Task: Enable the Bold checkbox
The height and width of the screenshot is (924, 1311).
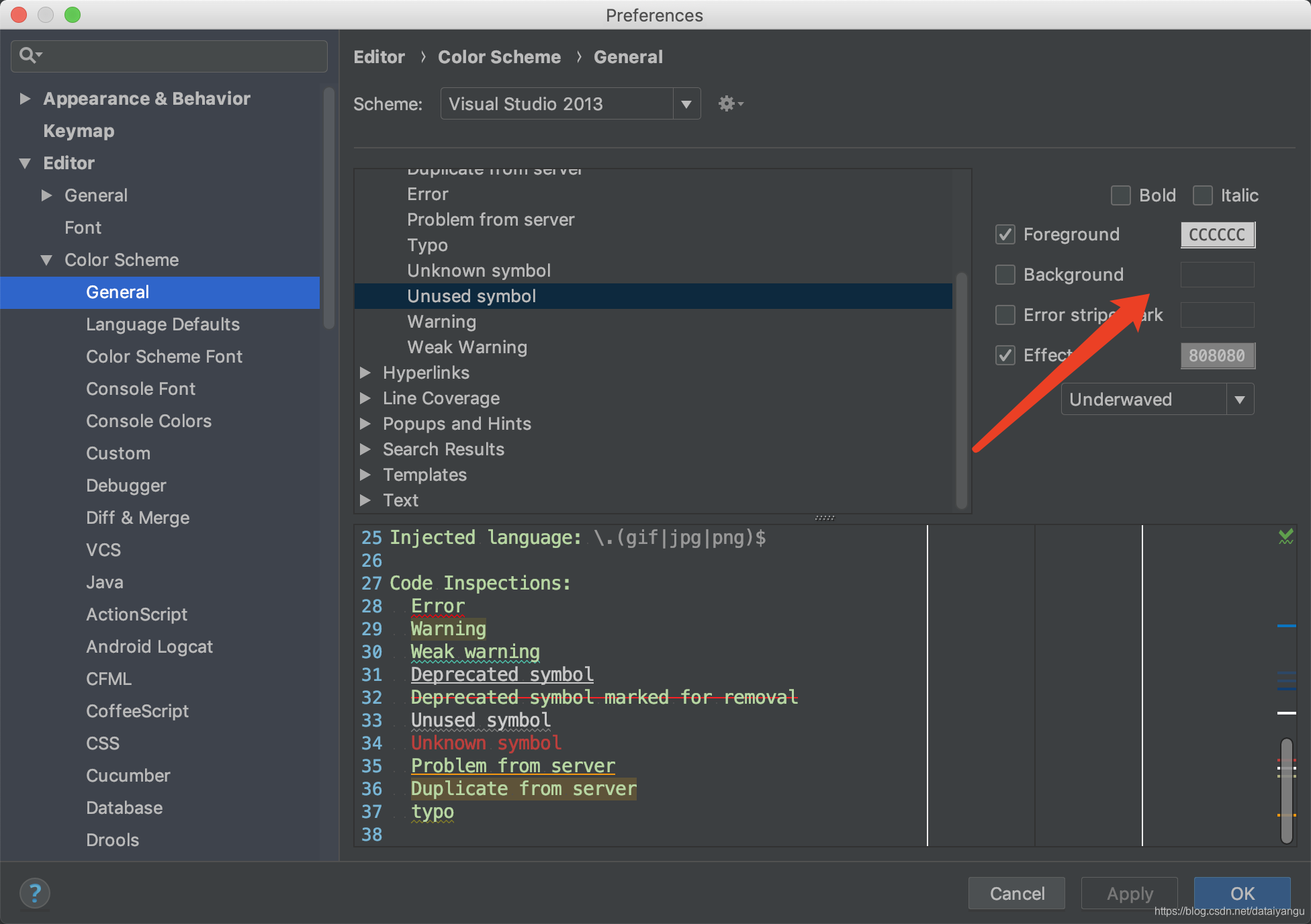Action: tap(1120, 195)
